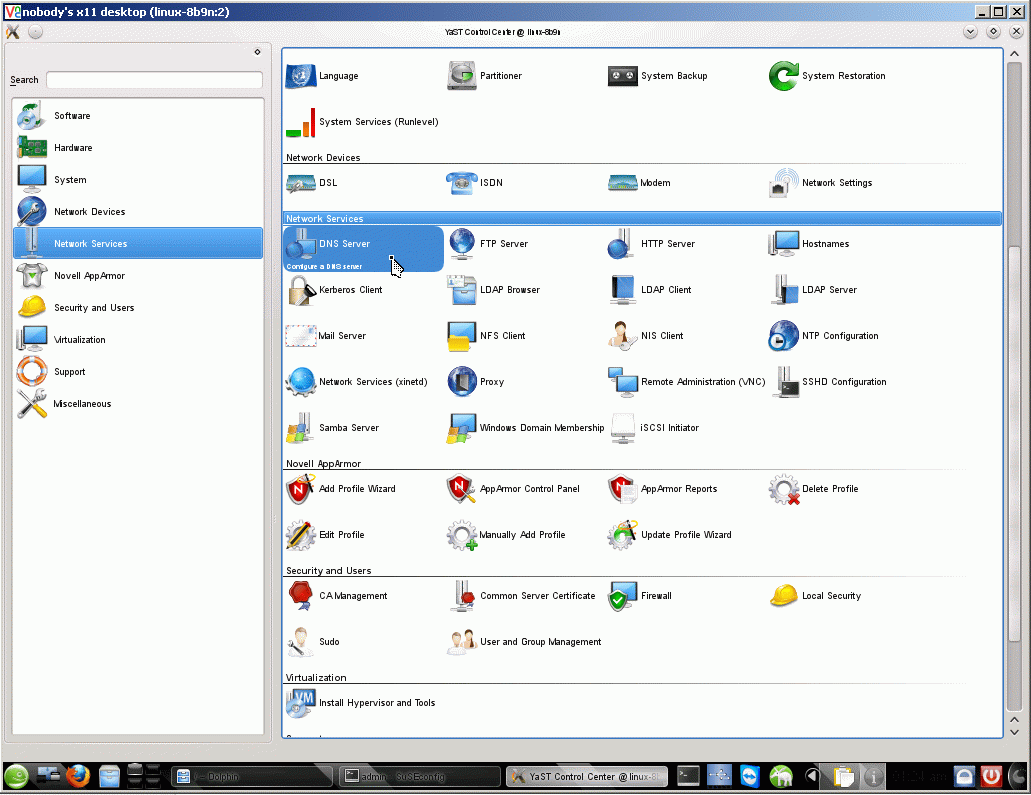Select Security and Users sidebar category
This screenshot has width=1031, height=795.
pos(138,308)
